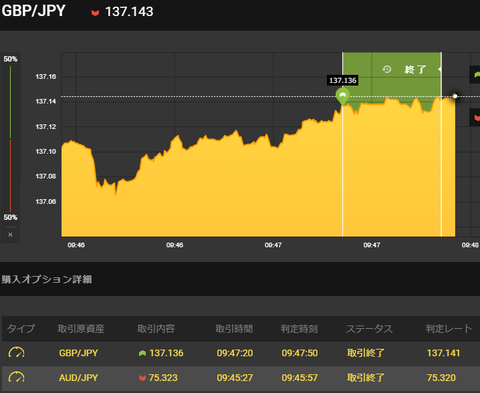This screenshot has width=480, height=393.
Task: Click the top 50% sentiment label
Action: (10, 59)
